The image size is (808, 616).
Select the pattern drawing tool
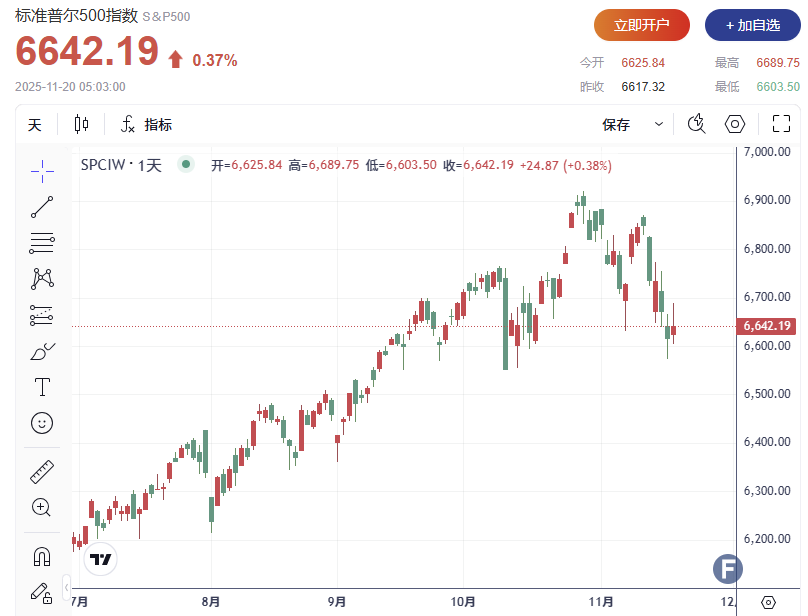[x=42, y=278]
